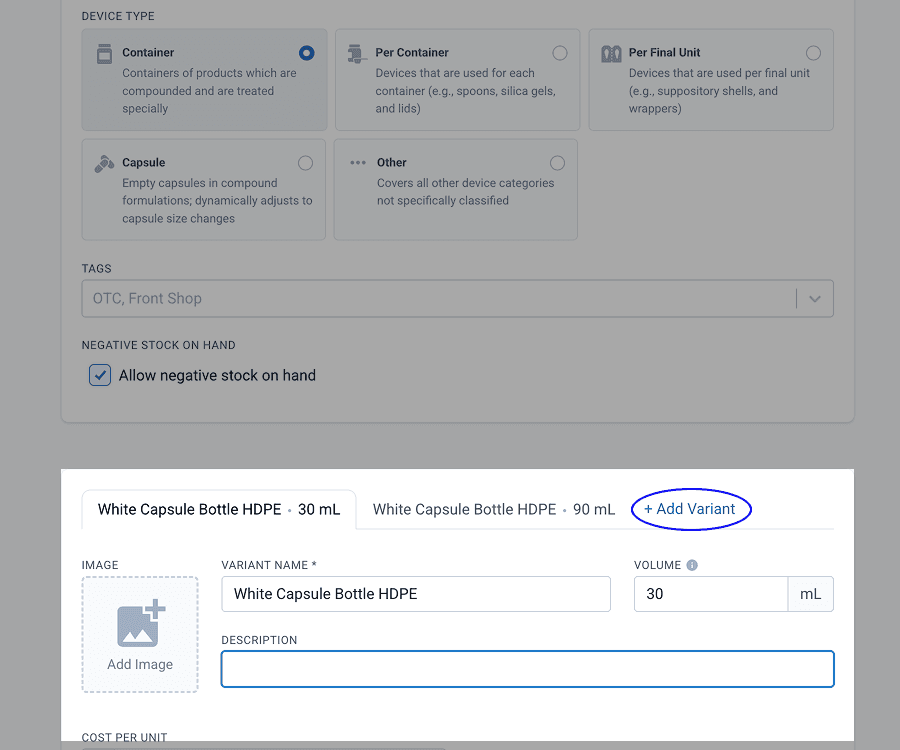Viewport: 900px width, 750px height.
Task: Select the Other device type radio button
Action: pyautogui.click(x=557, y=163)
